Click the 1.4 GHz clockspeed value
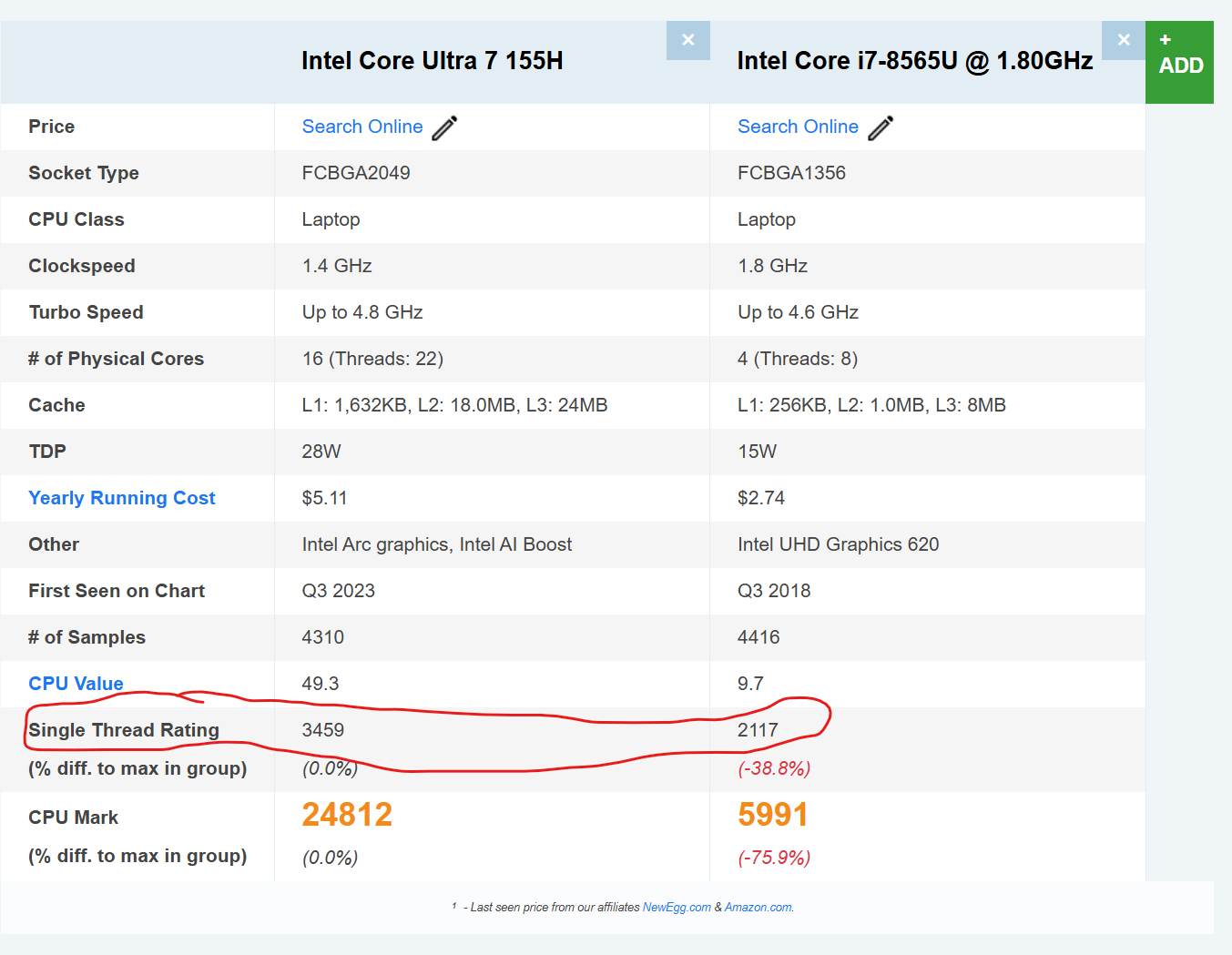Image resolution: width=1232 pixels, height=955 pixels. [337, 266]
